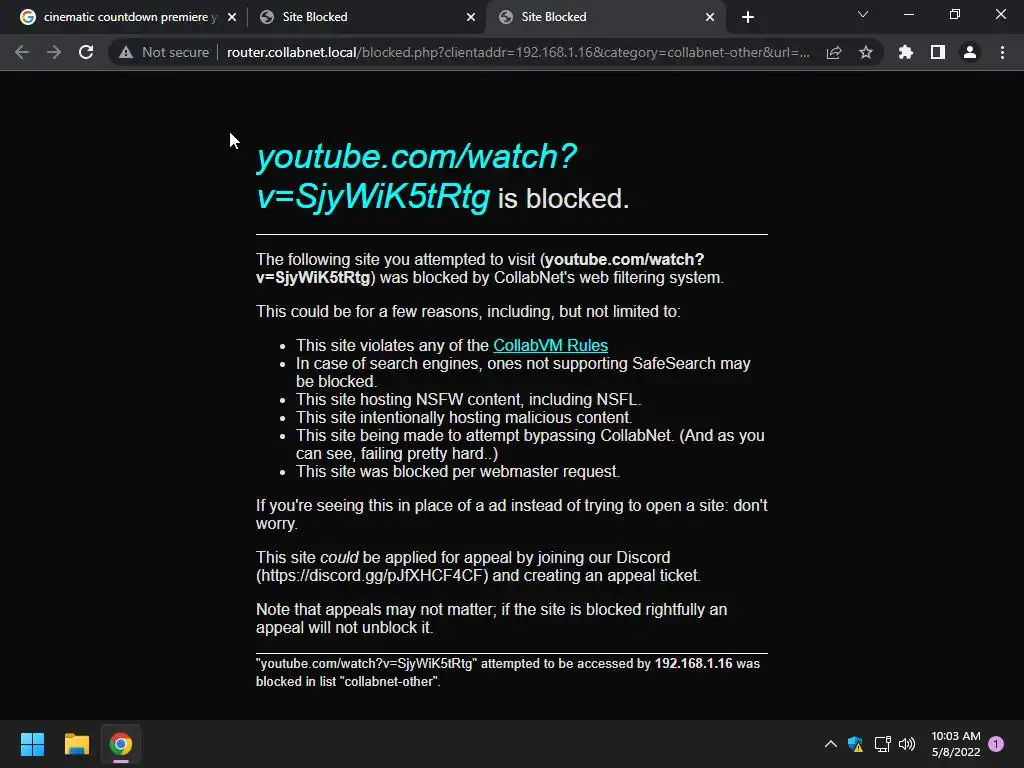
Task: Go back to the previous page
Action: (x=22, y=52)
